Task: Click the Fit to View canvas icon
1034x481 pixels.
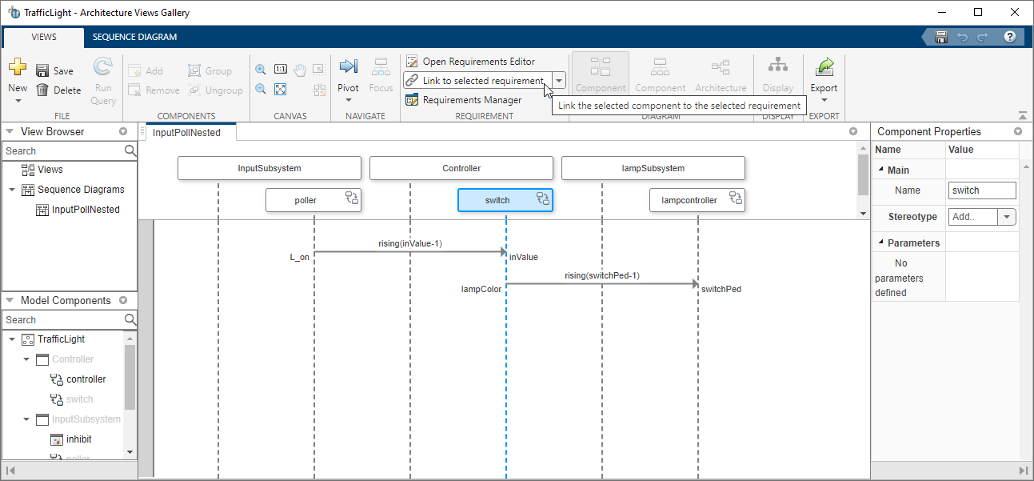Action: 280,89
